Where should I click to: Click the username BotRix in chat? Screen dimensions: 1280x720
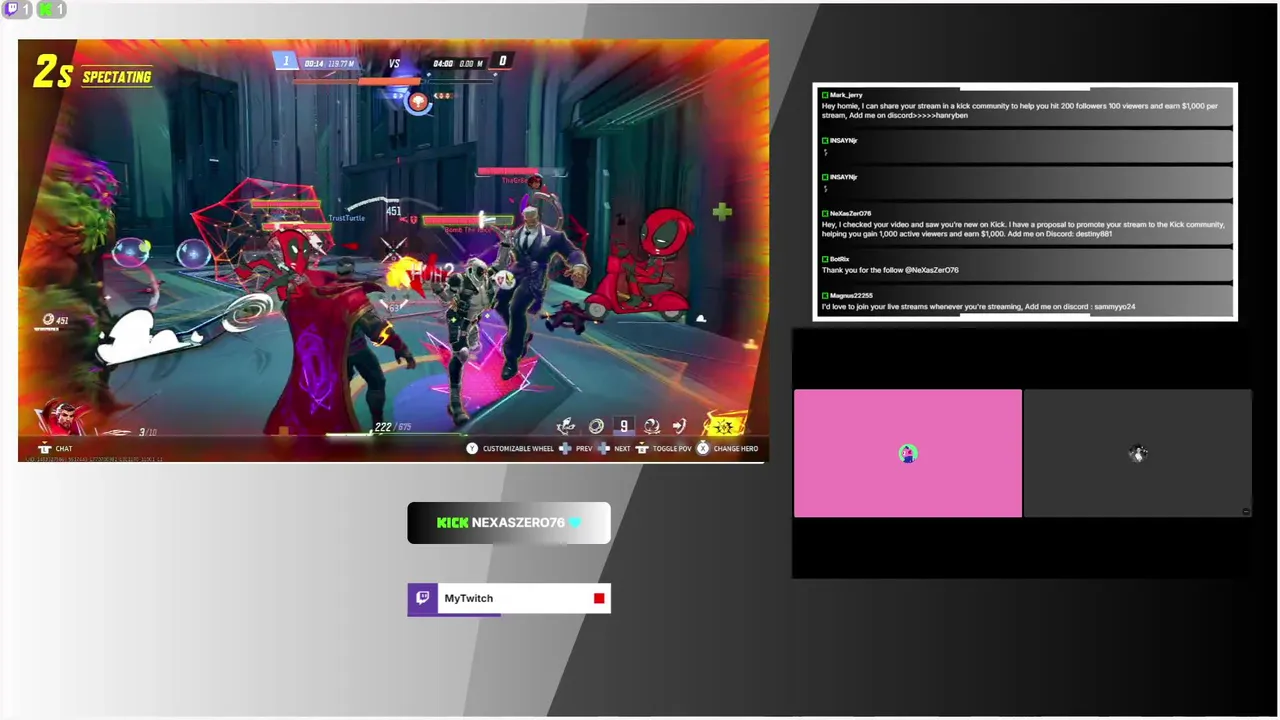[839, 259]
